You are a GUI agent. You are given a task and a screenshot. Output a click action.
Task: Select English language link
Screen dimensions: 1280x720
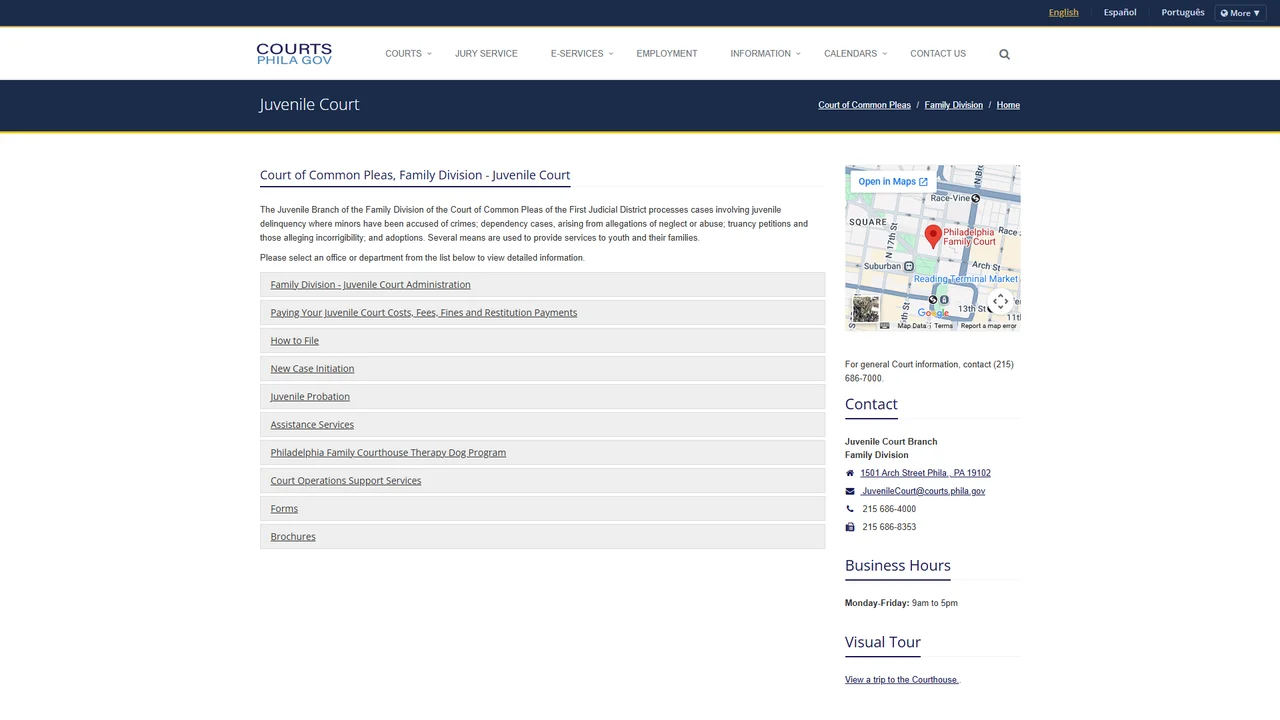click(1063, 13)
